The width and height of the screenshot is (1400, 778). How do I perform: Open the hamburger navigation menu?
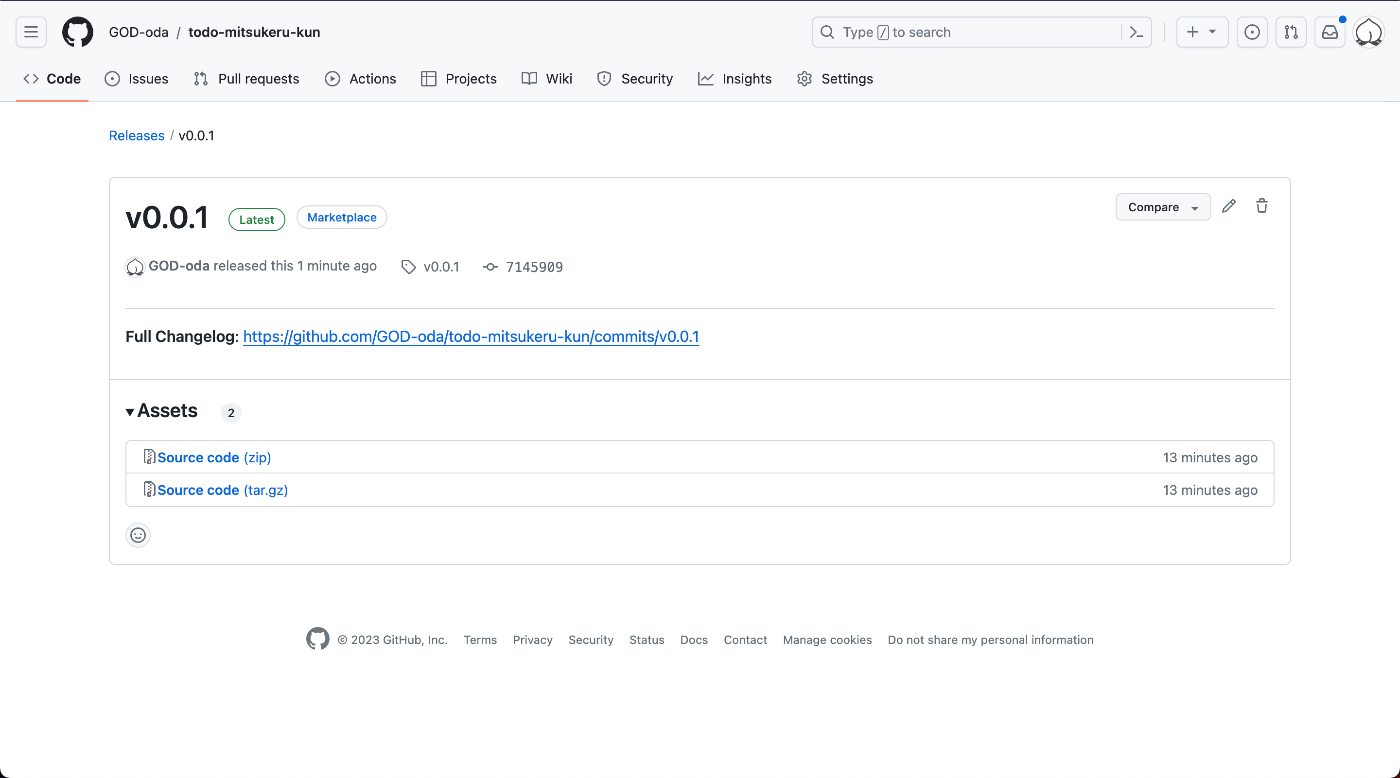click(x=31, y=32)
